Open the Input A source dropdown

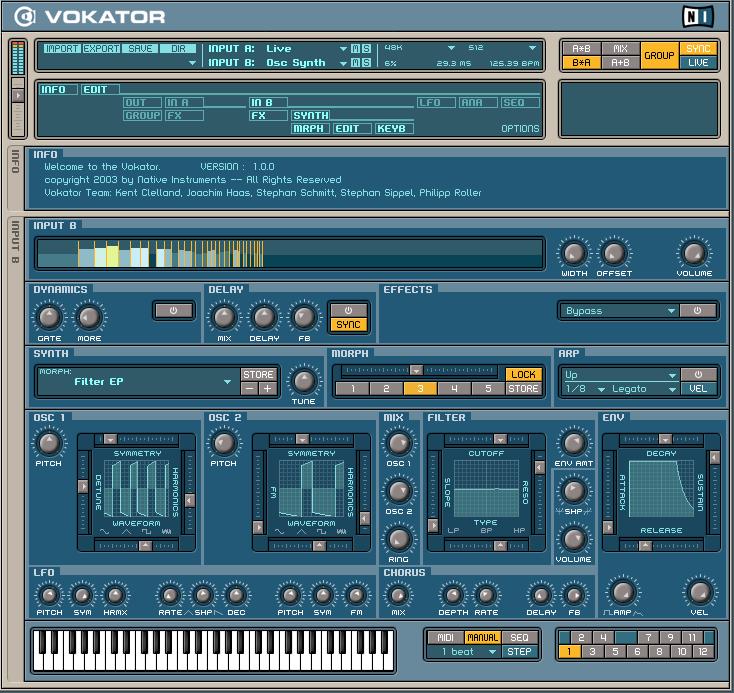[343, 49]
